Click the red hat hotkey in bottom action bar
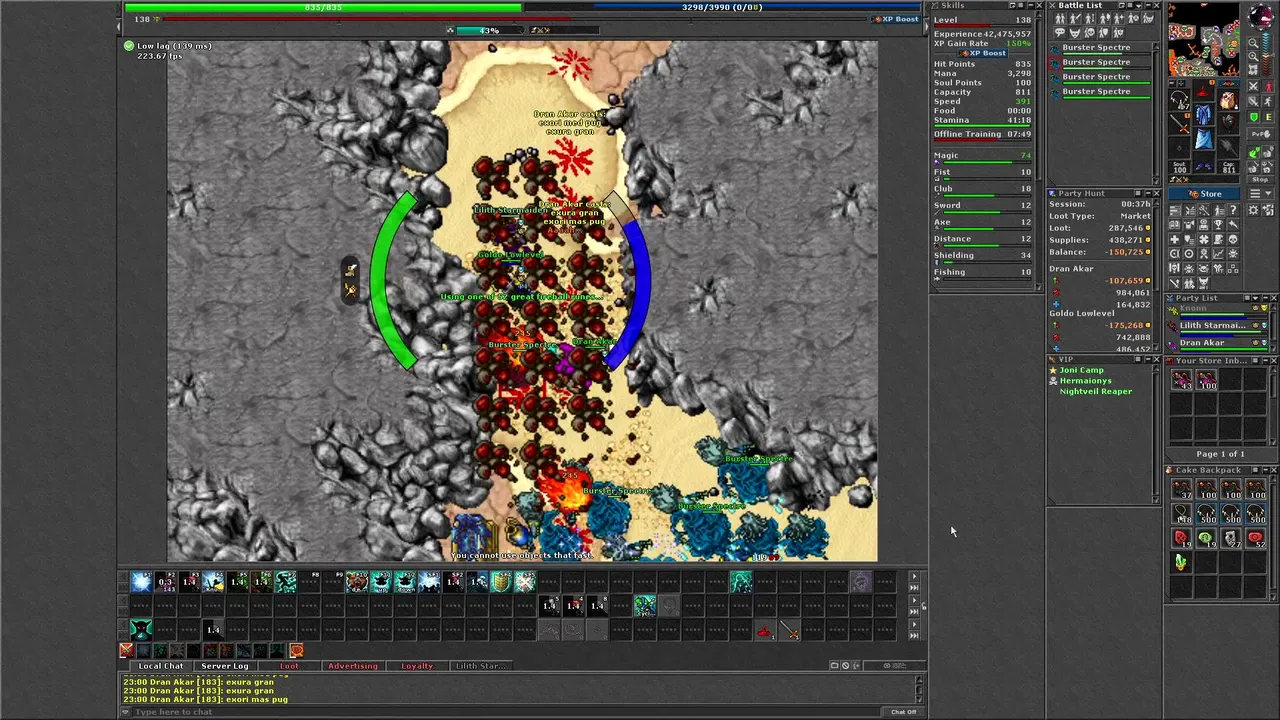This screenshot has height=720, width=1280. click(765, 630)
